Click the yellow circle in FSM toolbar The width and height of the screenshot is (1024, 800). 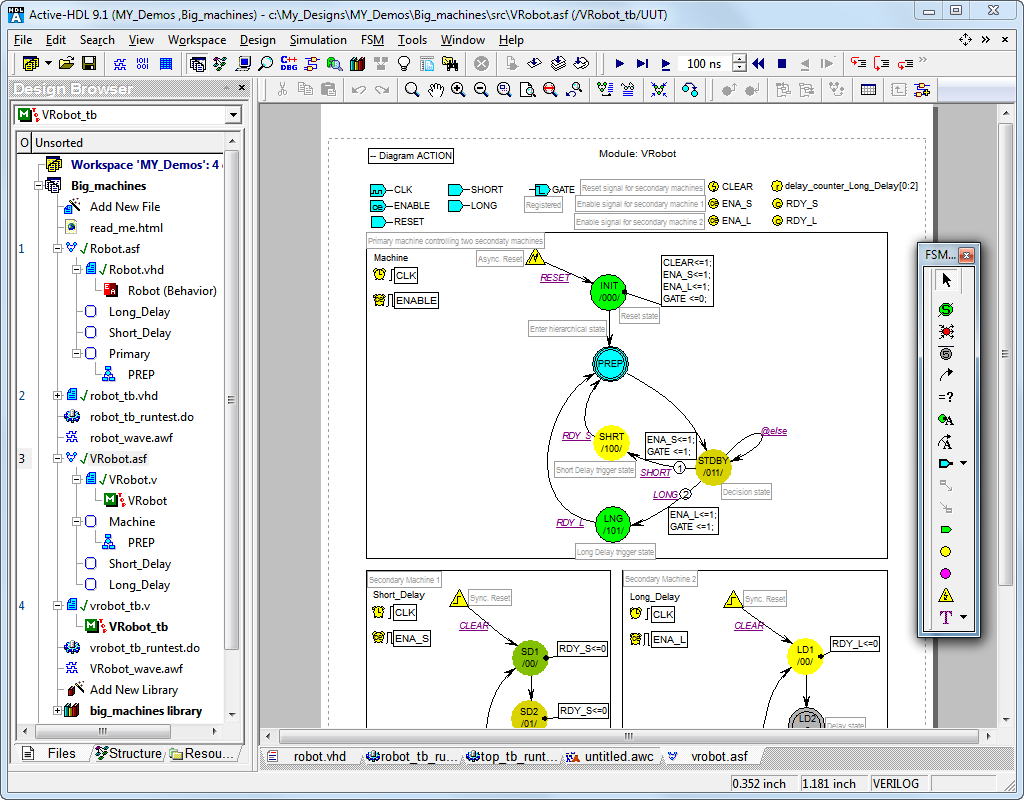pos(945,552)
